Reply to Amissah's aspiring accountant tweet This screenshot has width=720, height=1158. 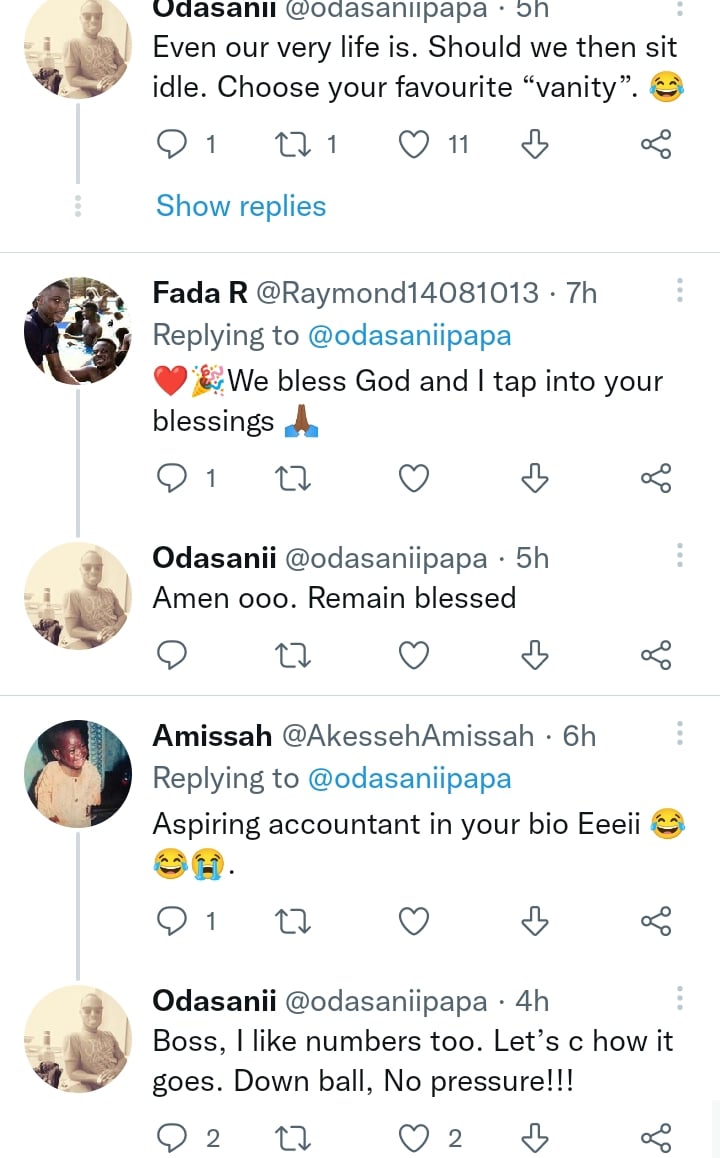coord(174,921)
